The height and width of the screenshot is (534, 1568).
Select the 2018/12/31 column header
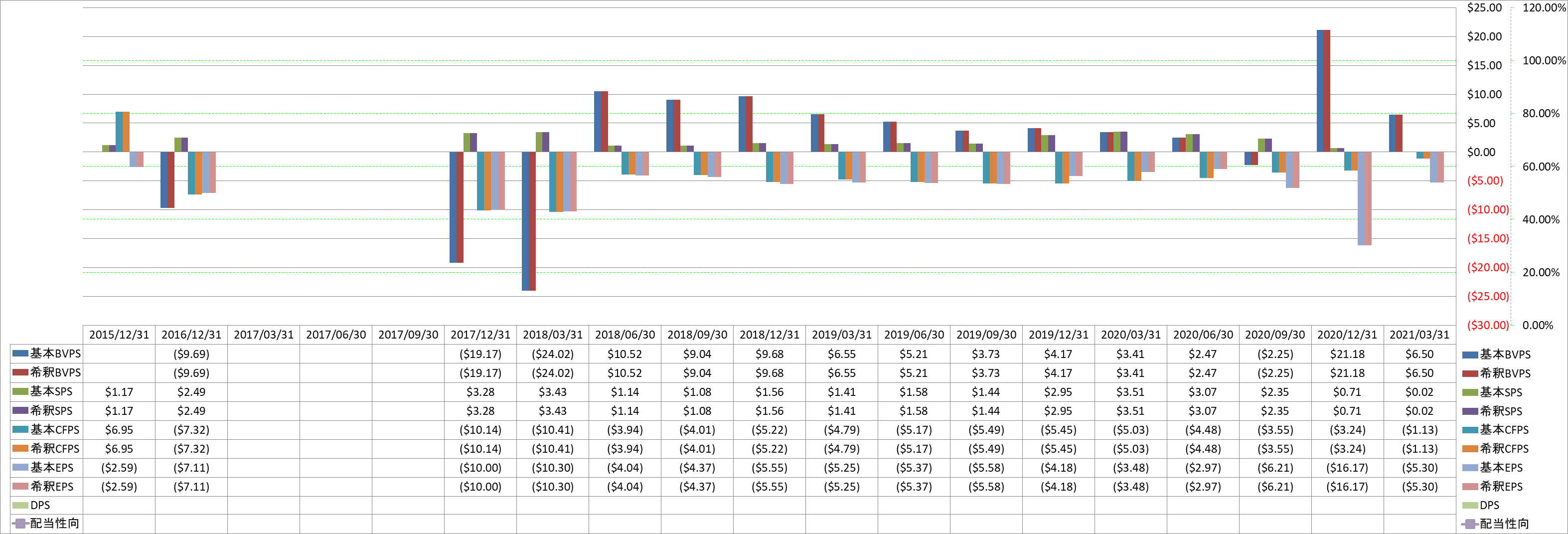tap(770, 335)
